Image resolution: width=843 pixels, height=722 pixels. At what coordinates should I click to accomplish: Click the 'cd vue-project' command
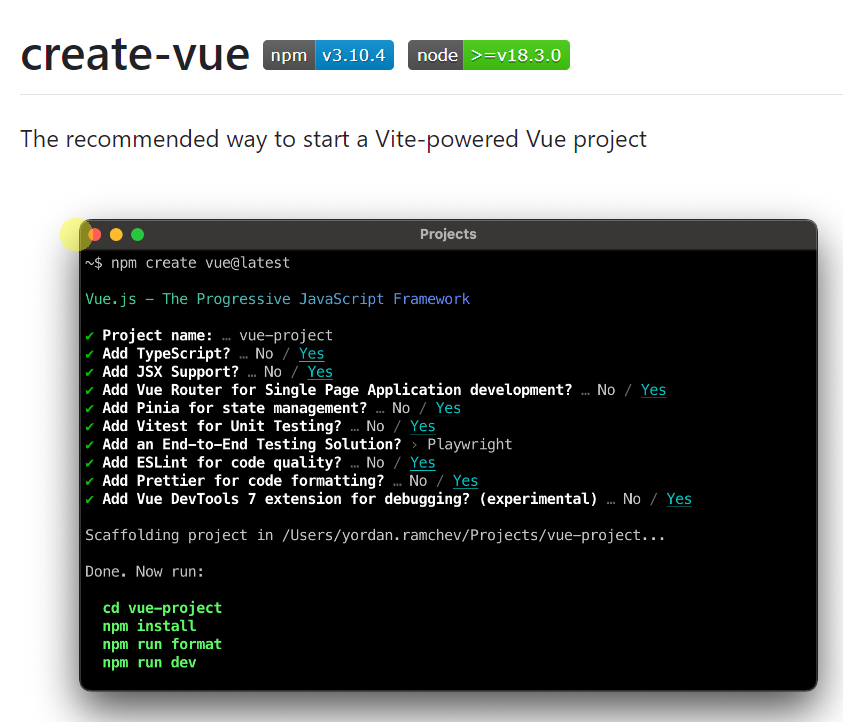[162, 608]
